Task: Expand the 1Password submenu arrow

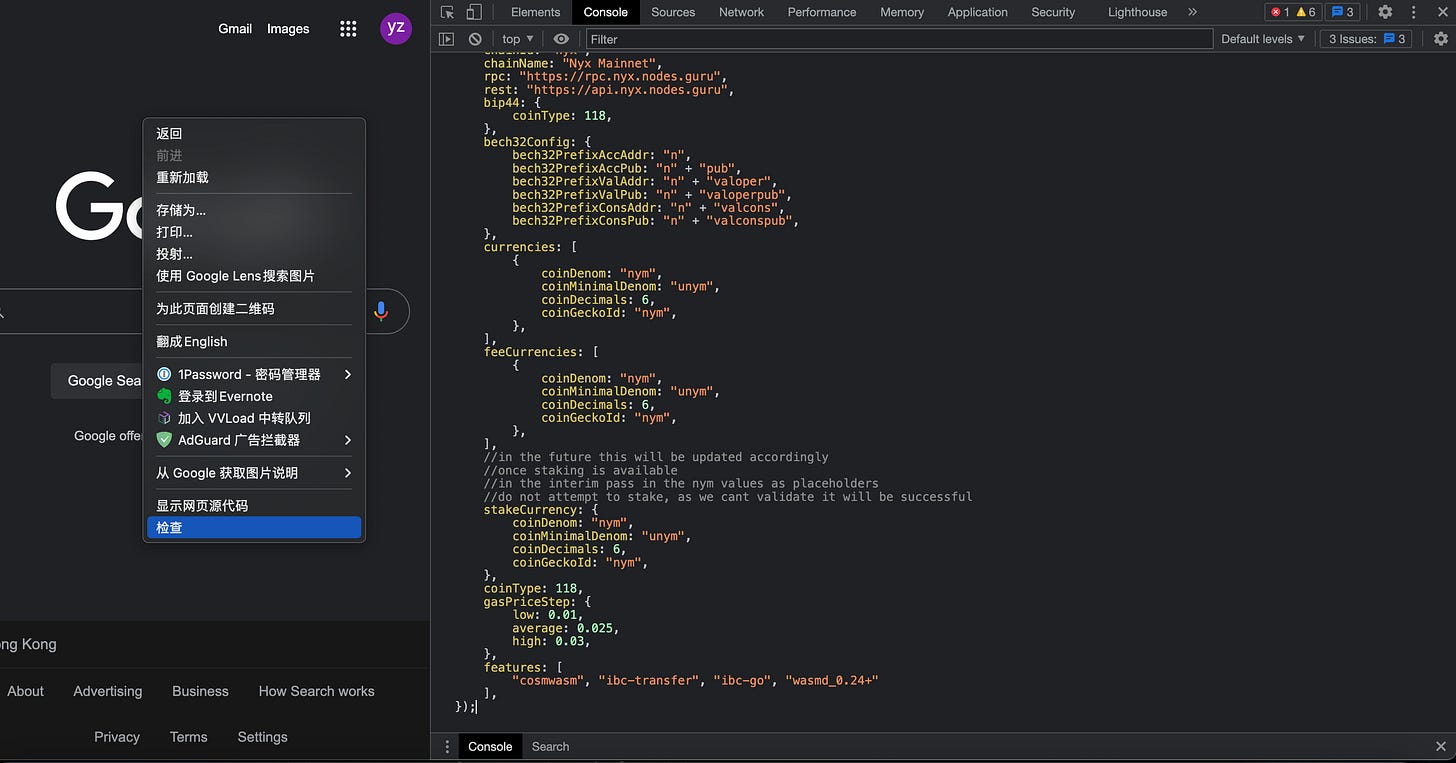Action: click(348, 374)
